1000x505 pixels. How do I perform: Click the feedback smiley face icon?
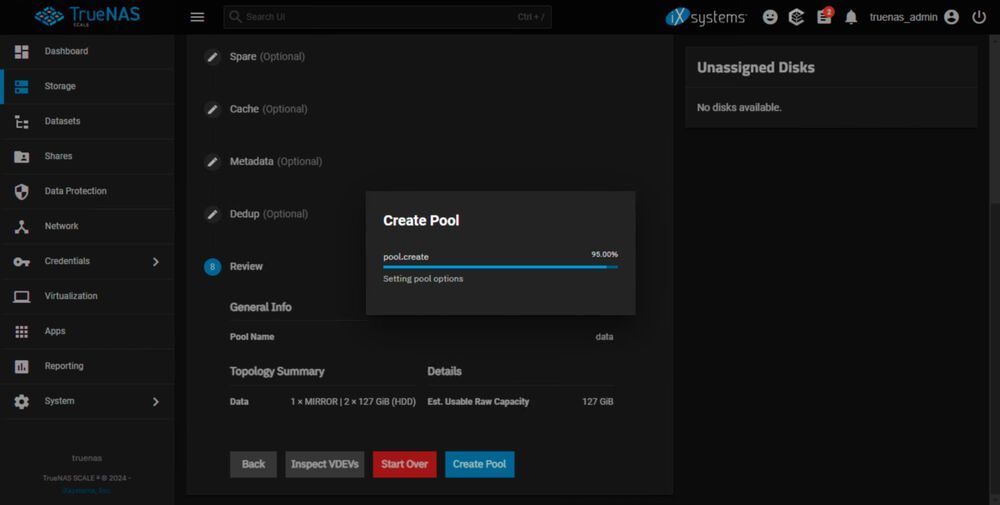pyautogui.click(x=770, y=17)
